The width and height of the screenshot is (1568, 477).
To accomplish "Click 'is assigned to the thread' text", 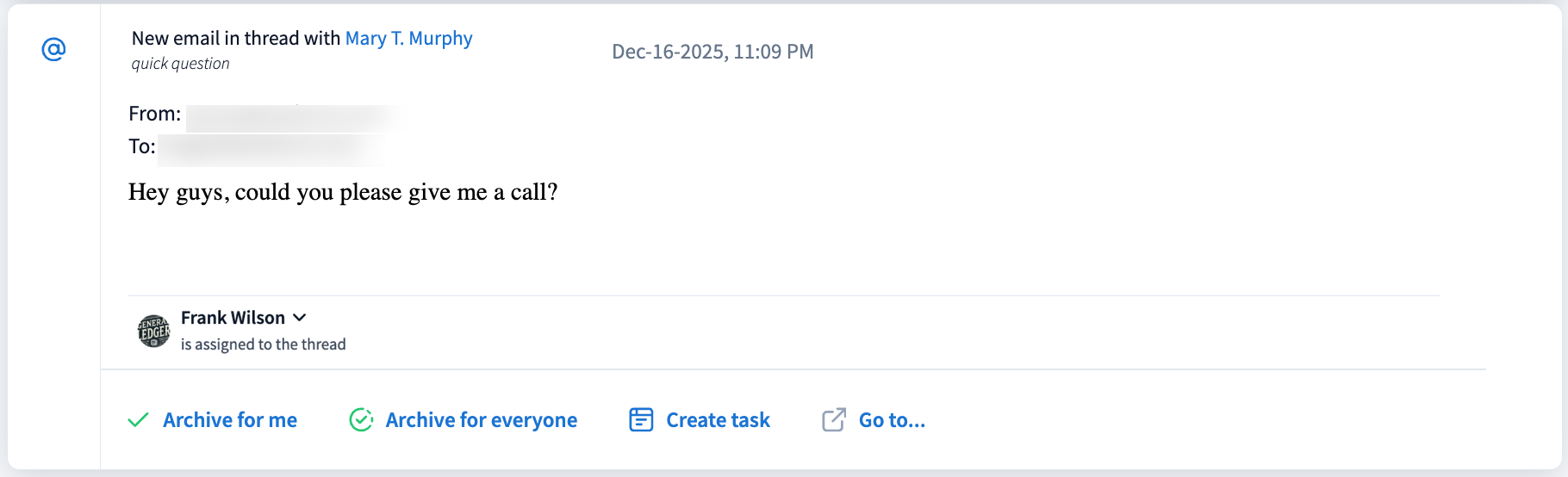I will coord(263,344).
